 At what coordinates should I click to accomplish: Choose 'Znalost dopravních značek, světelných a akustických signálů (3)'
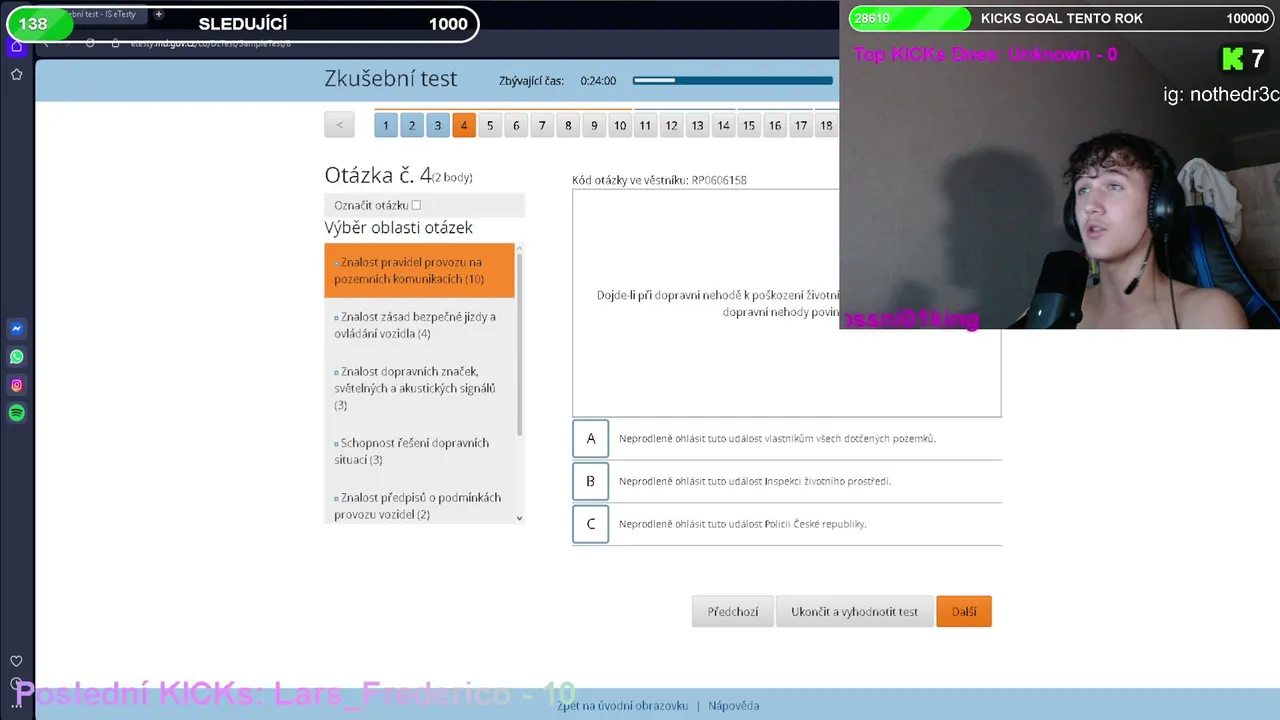click(x=419, y=388)
